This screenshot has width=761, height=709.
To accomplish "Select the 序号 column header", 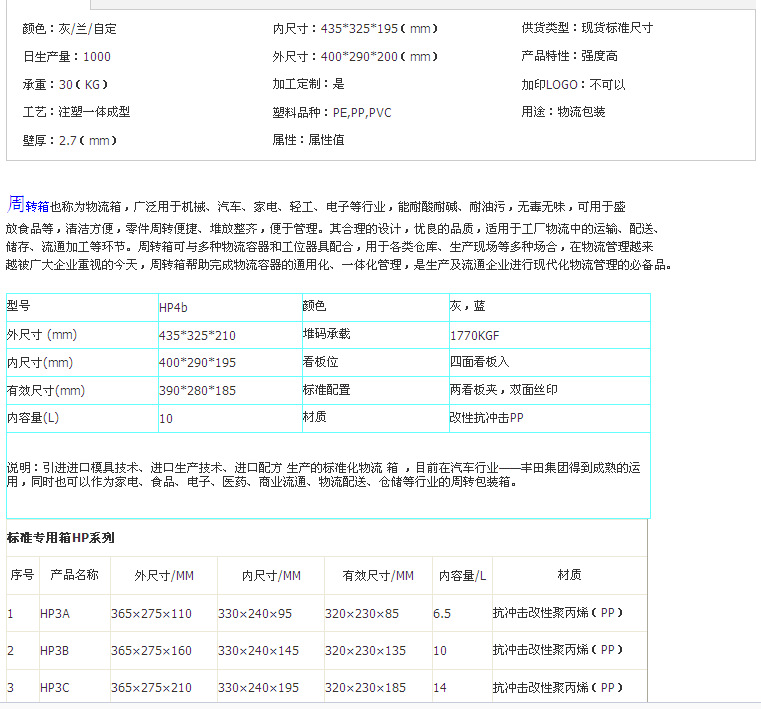I will 22,576.
